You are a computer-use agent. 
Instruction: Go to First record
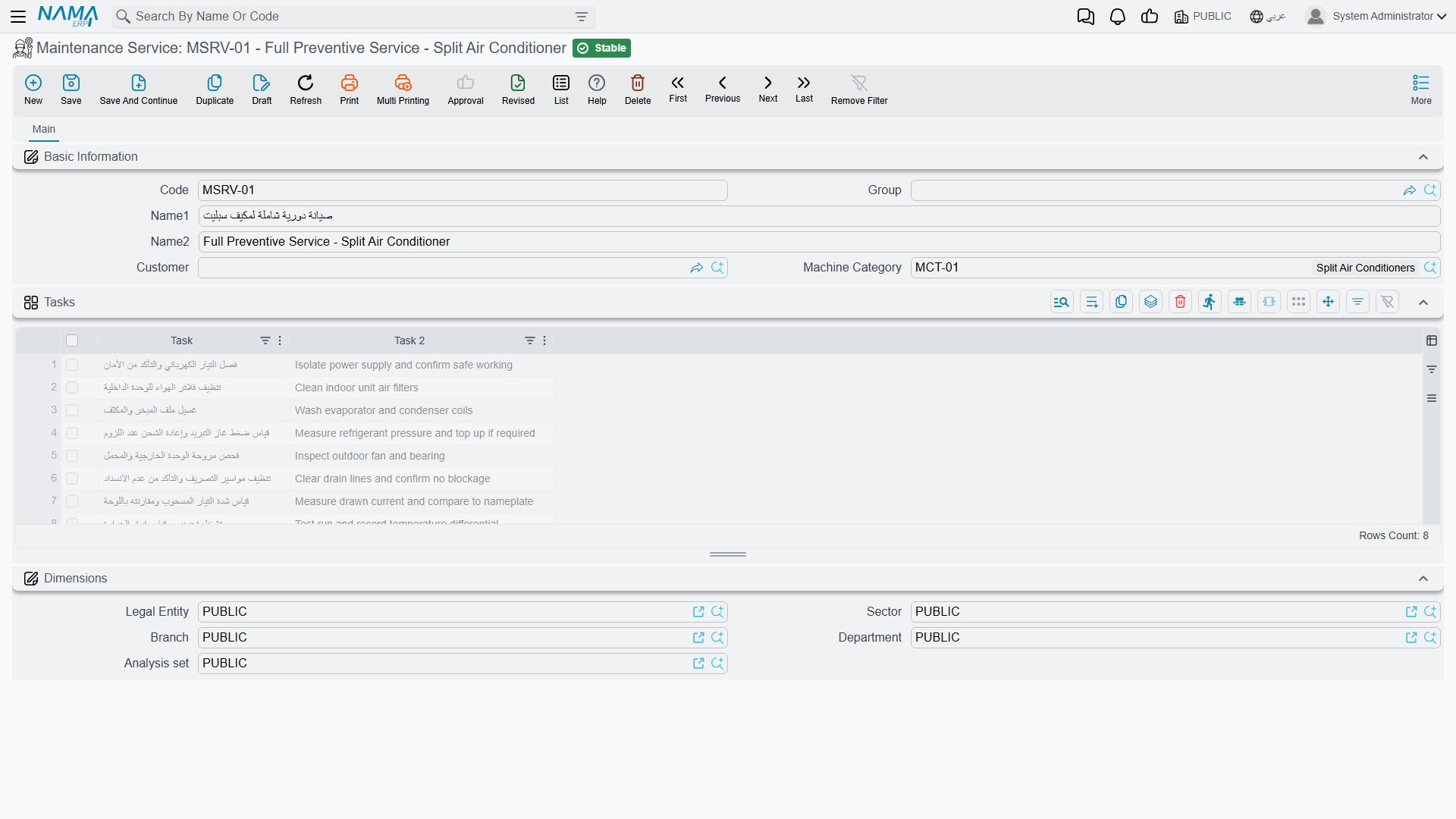point(678,89)
